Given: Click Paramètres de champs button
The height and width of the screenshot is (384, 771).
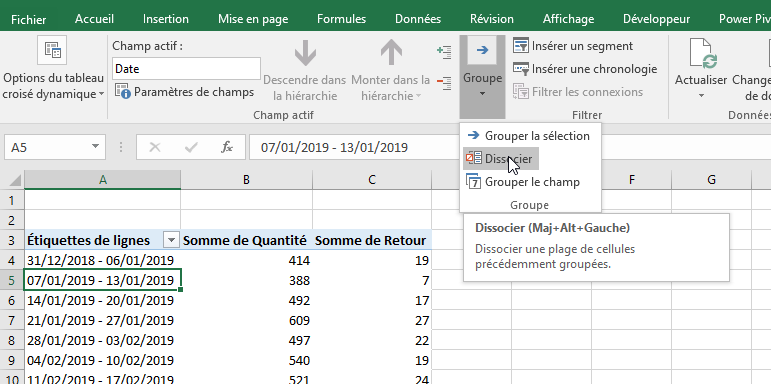Looking at the screenshot, I should (x=185, y=91).
